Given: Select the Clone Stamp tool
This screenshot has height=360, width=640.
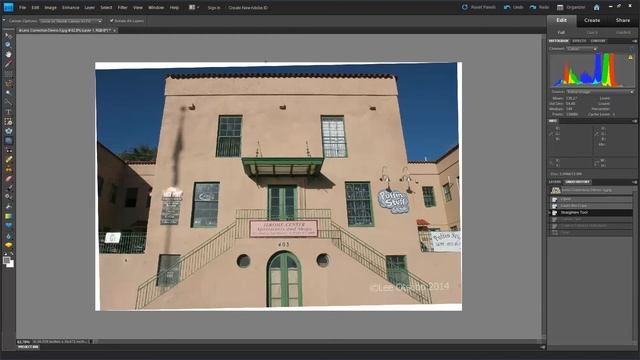Looking at the screenshot, I should coord(8,169).
